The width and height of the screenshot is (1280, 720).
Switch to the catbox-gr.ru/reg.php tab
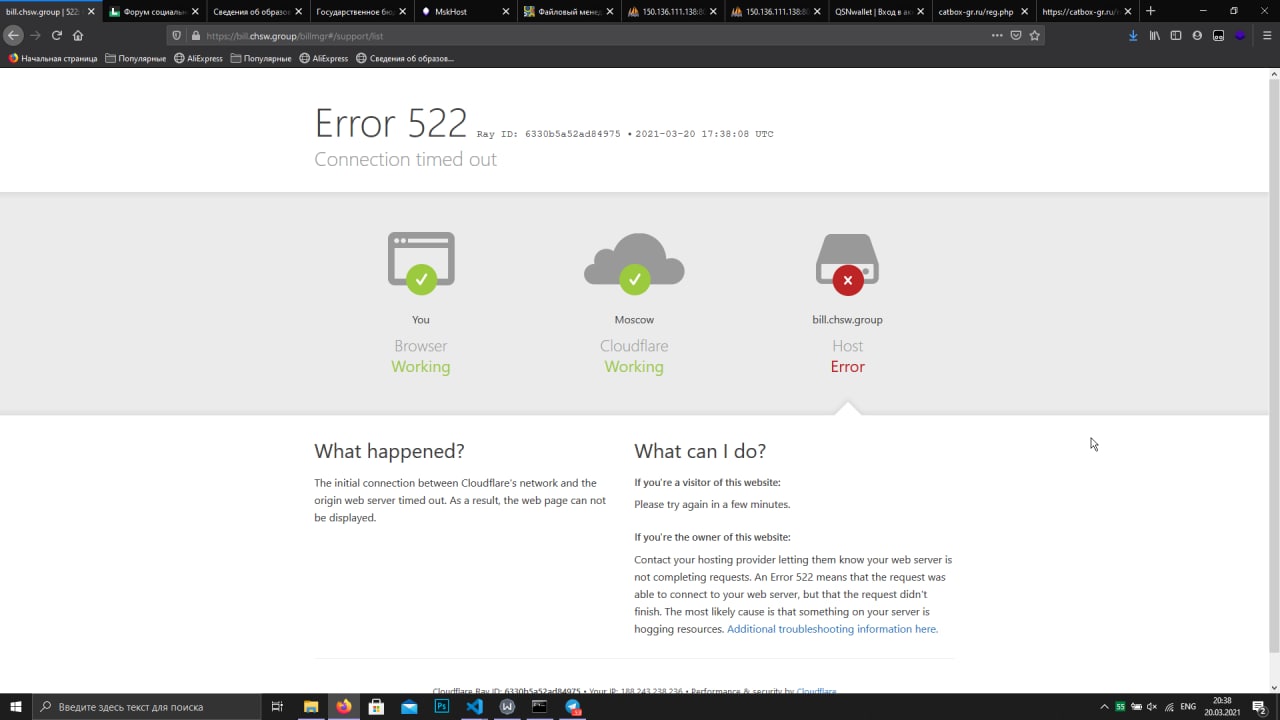pyautogui.click(x=982, y=12)
